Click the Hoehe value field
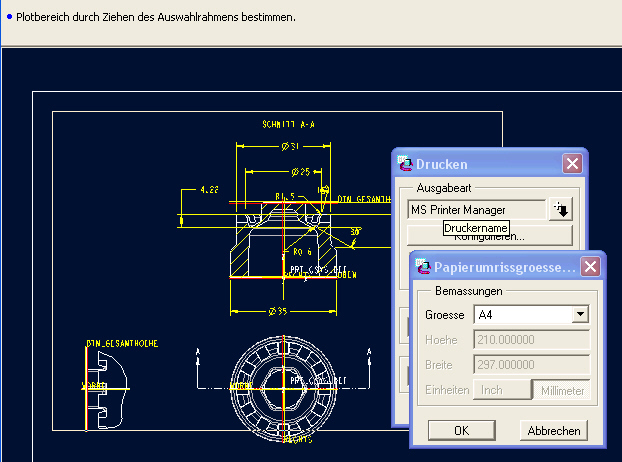Screen dimensions: 622x462 [532, 340]
